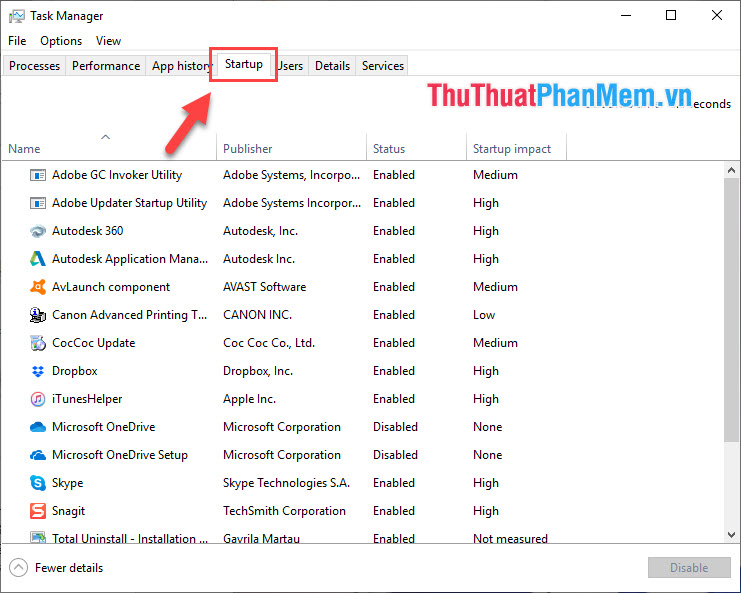741x593 pixels.
Task: Click 'Gavrila Martau' publisher cell
Action: pos(261,538)
